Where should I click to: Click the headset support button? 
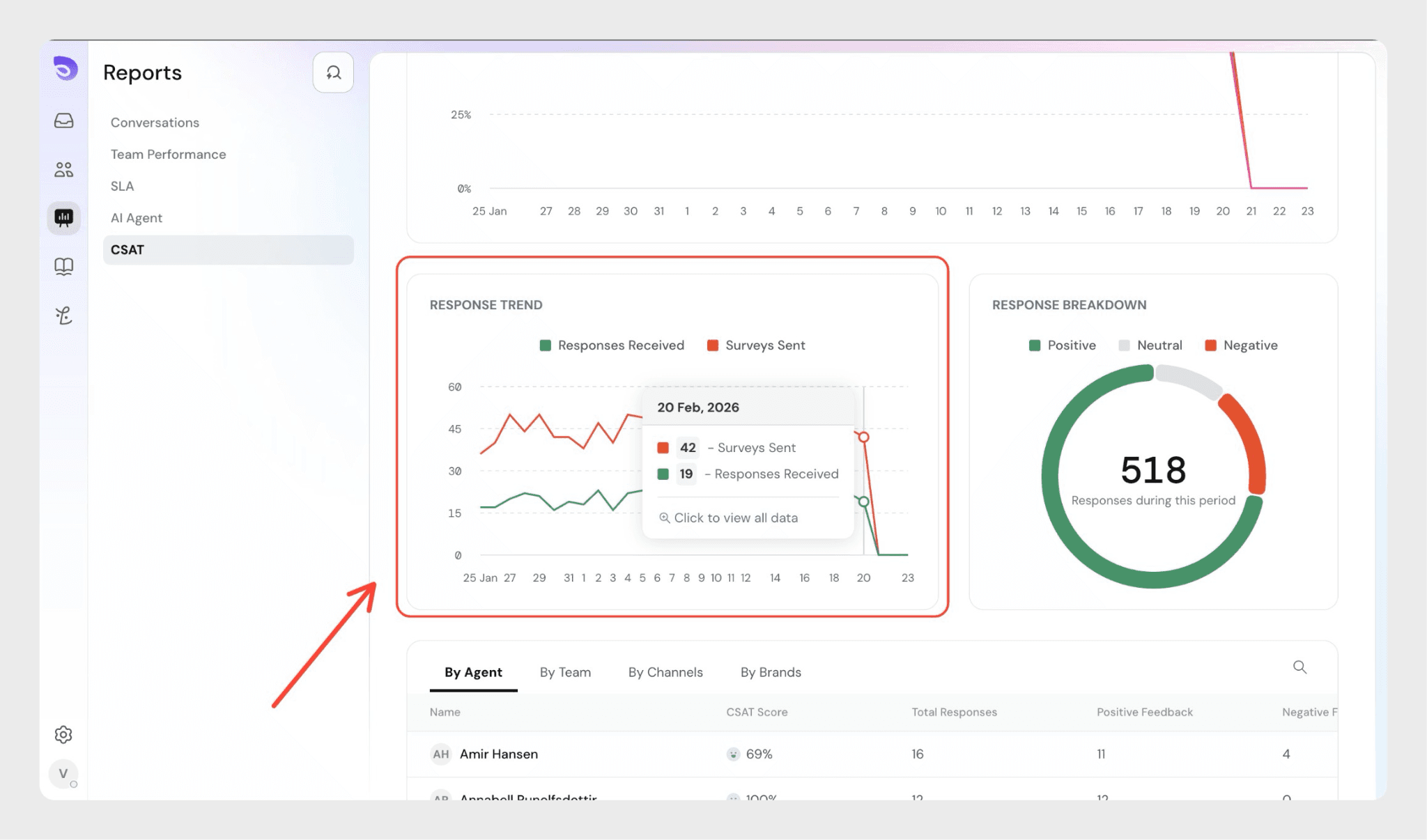pyautogui.click(x=333, y=72)
